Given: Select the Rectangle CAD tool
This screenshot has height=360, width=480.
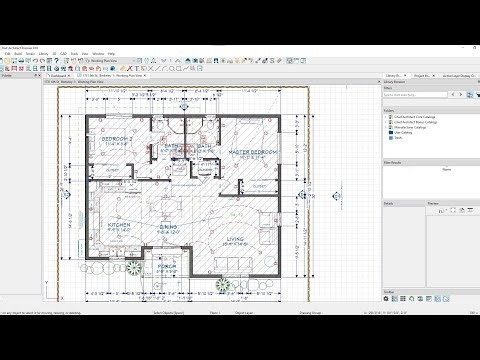Looking at the screenshot, I should tap(179, 68).
